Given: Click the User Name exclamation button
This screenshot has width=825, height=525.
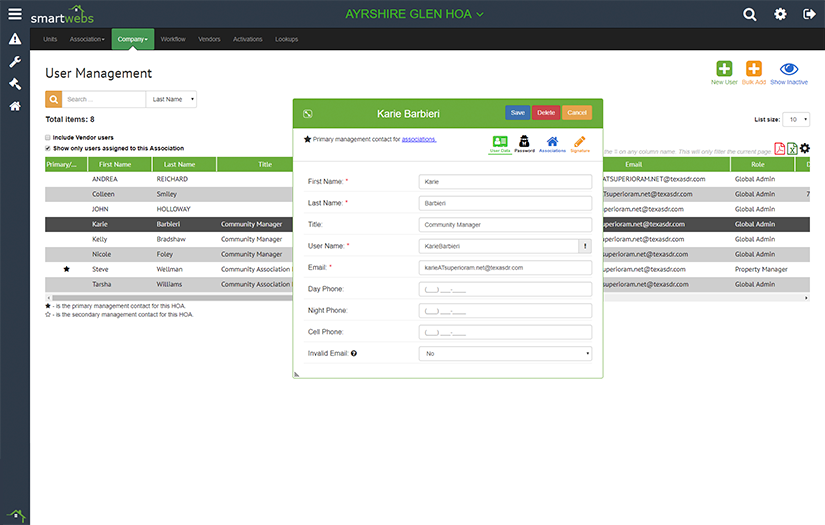Looking at the screenshot, I should 585,246.
